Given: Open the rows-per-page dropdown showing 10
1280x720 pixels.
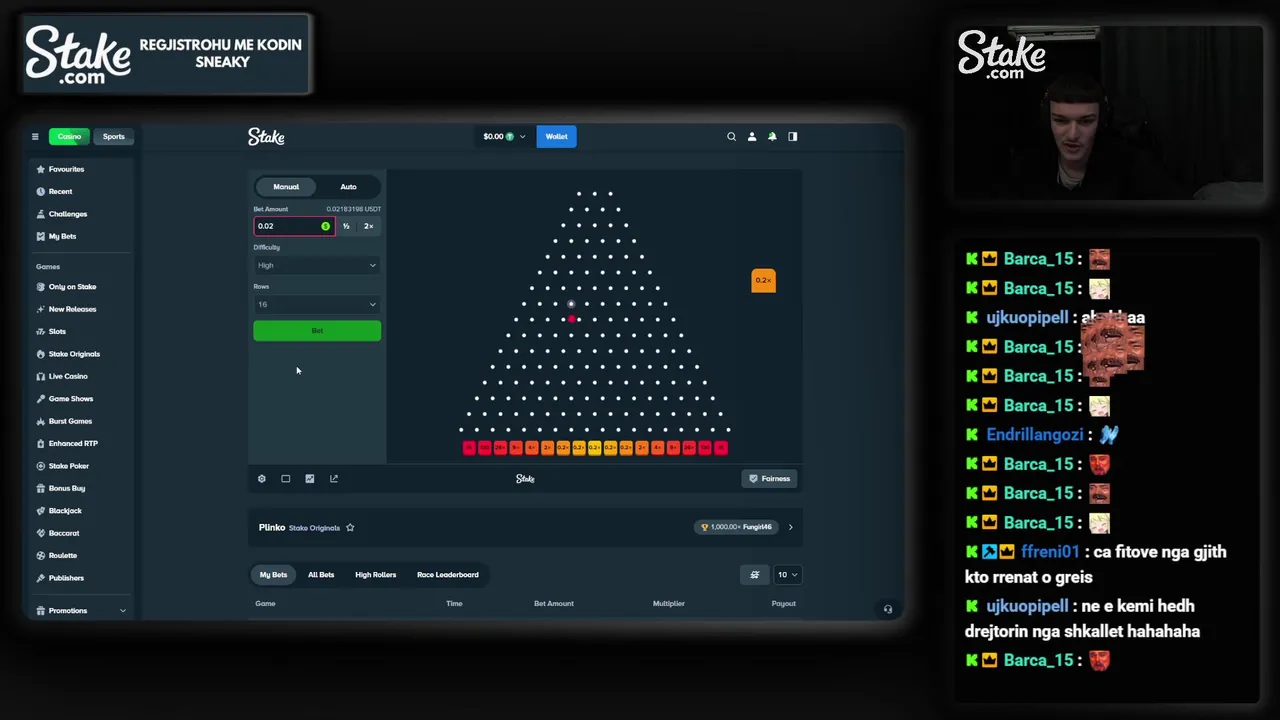Looking at the screenshot, I should coord(787,575).
